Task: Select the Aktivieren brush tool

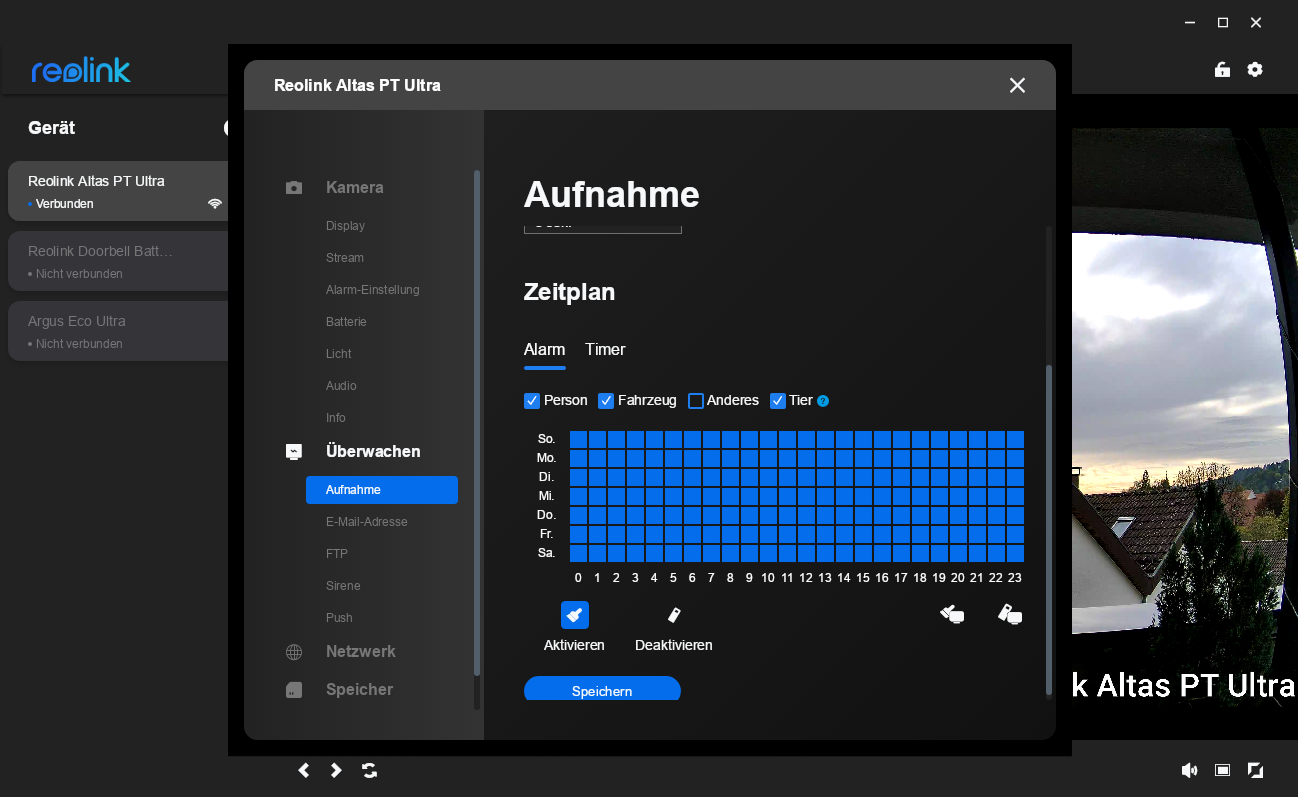Action: [x=574, y=615]
